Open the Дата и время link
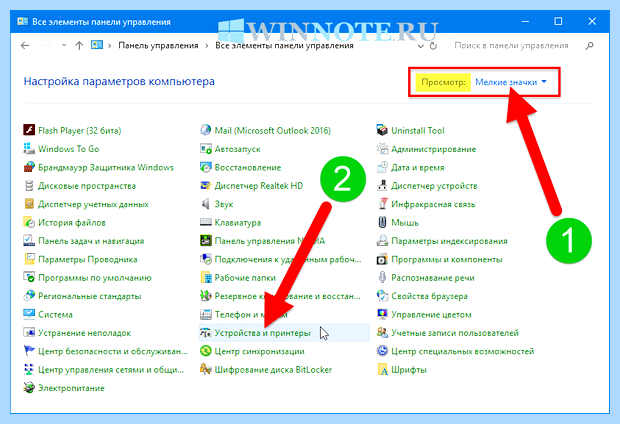Viewport: 620px width, 424px height. pyautogui.click(x=418, y=168)
